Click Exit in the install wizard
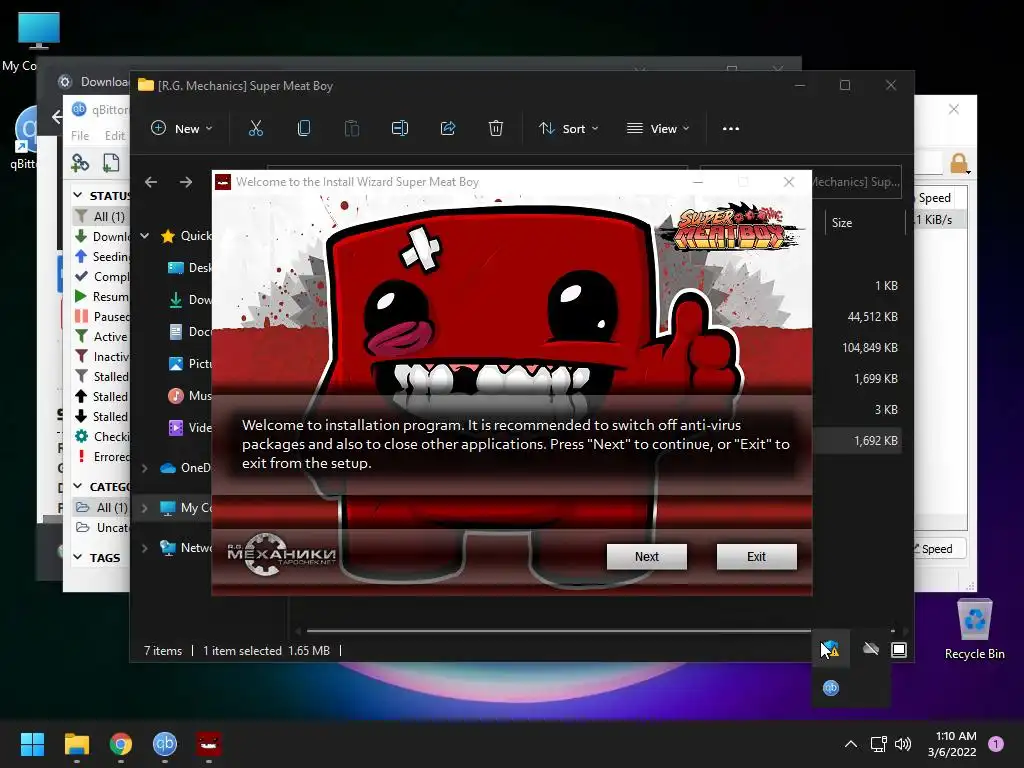Viewport: 1024px width, 768px height. 756,556
